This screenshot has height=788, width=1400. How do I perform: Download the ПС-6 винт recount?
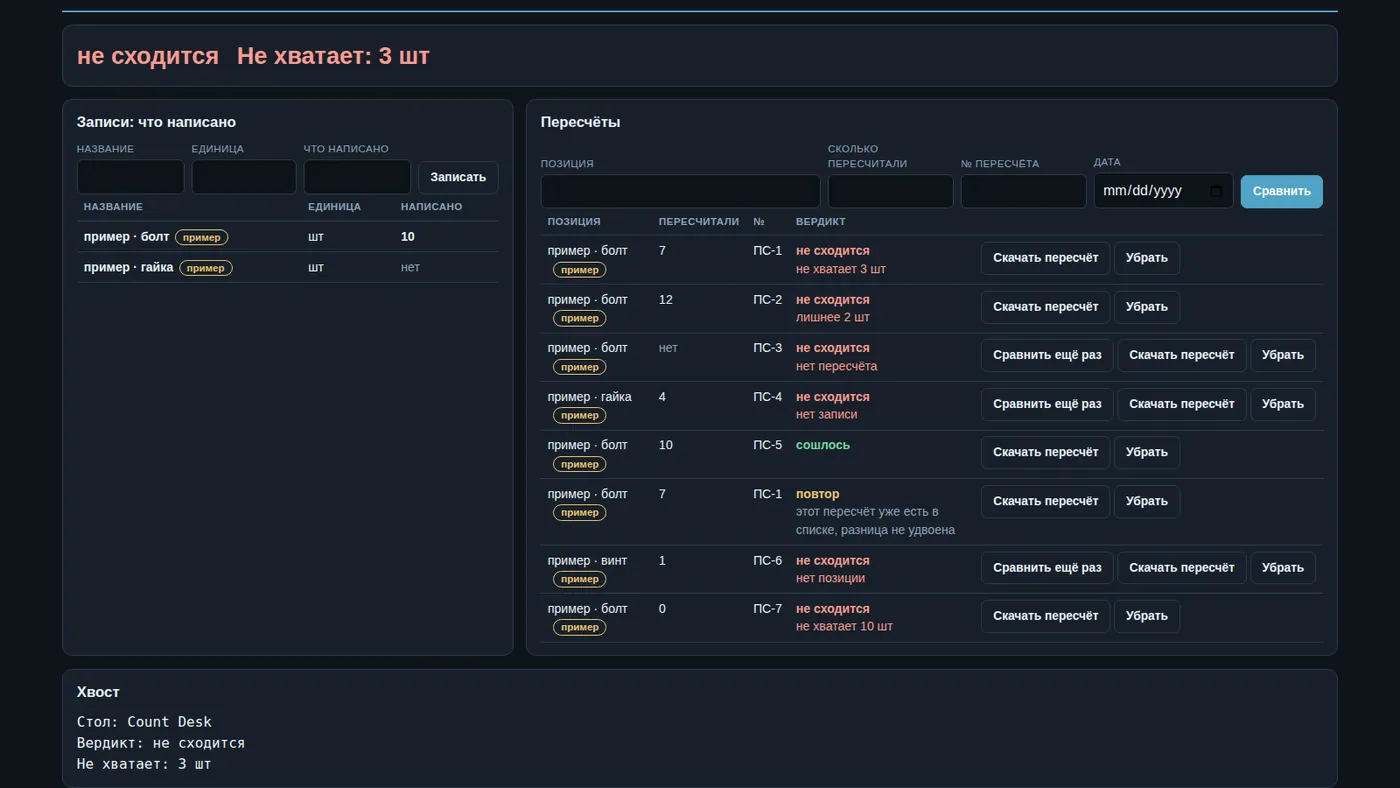(1181, 568)
